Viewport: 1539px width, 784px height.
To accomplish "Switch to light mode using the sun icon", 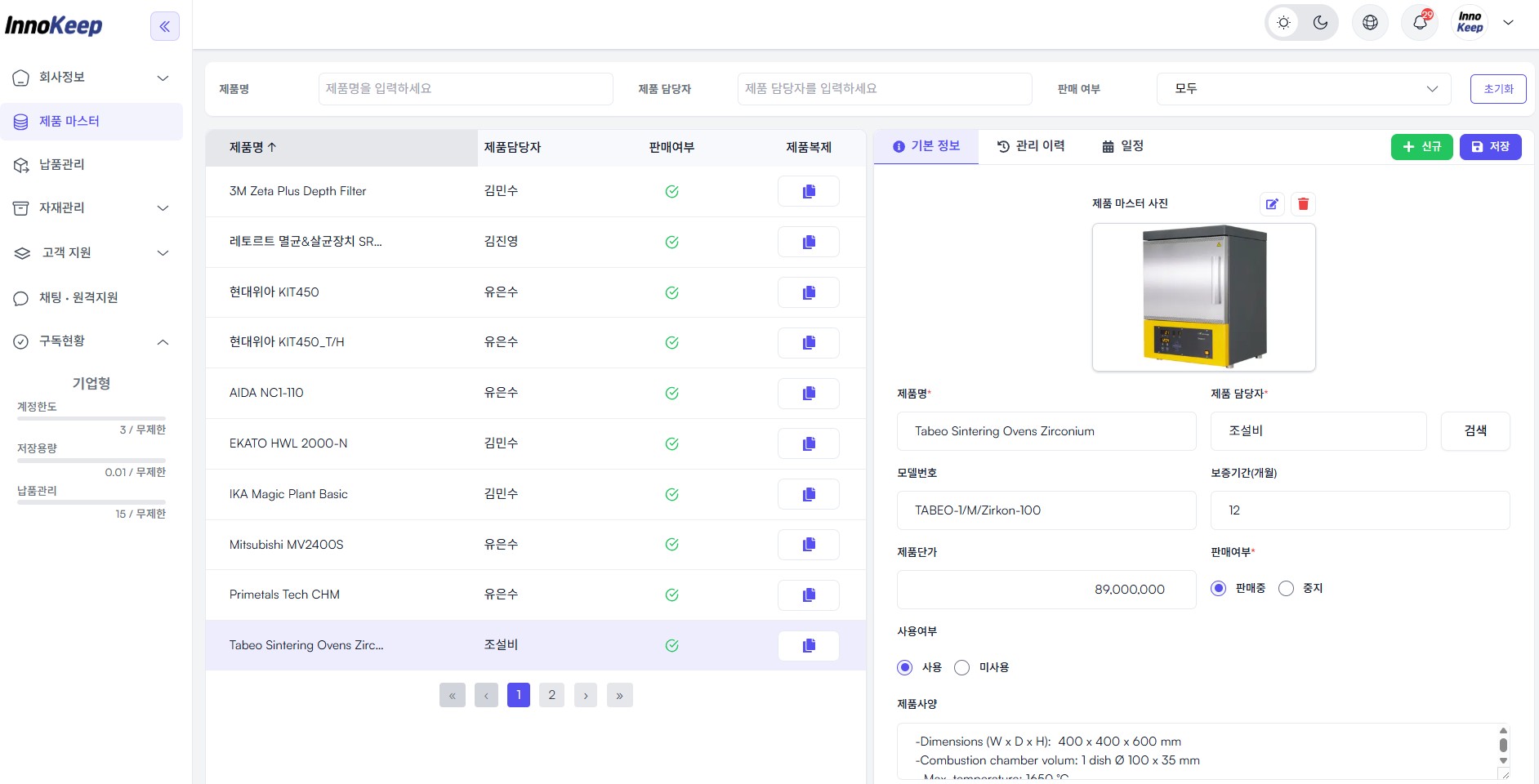I will (1282, 22).
